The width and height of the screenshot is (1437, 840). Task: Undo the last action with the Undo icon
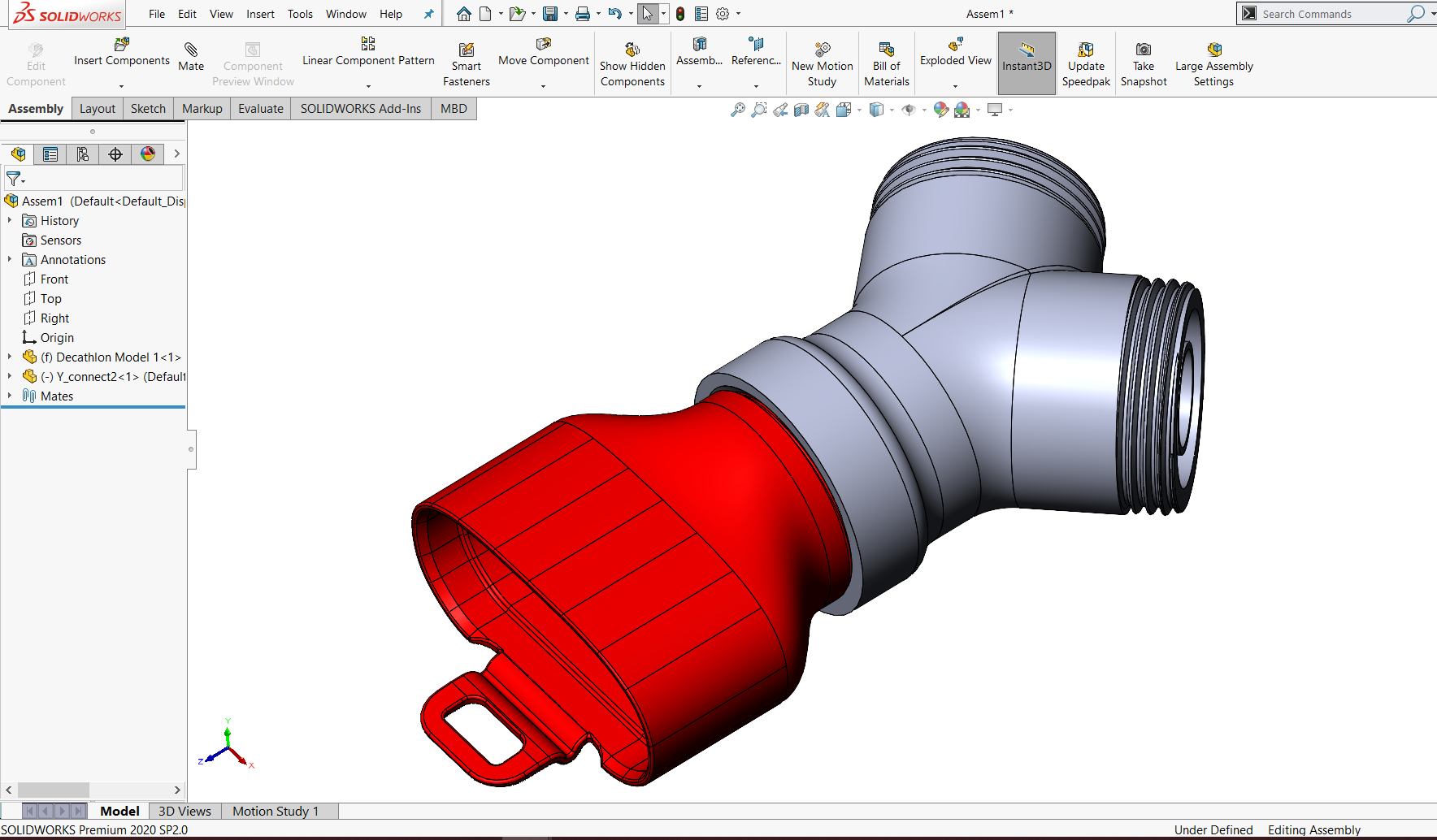pos(615,14)
